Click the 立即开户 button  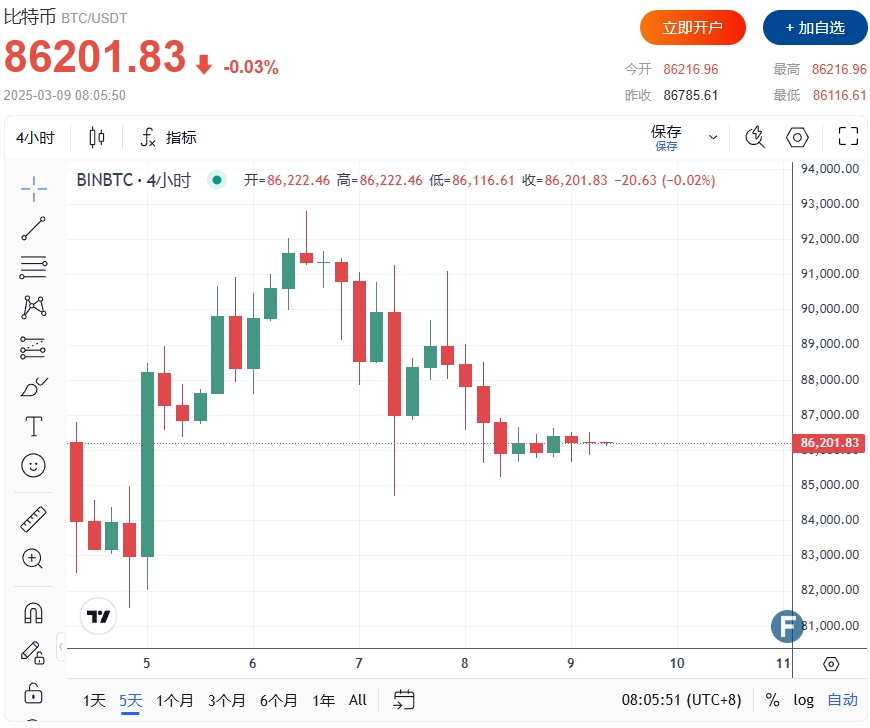[x=692, y=28]
